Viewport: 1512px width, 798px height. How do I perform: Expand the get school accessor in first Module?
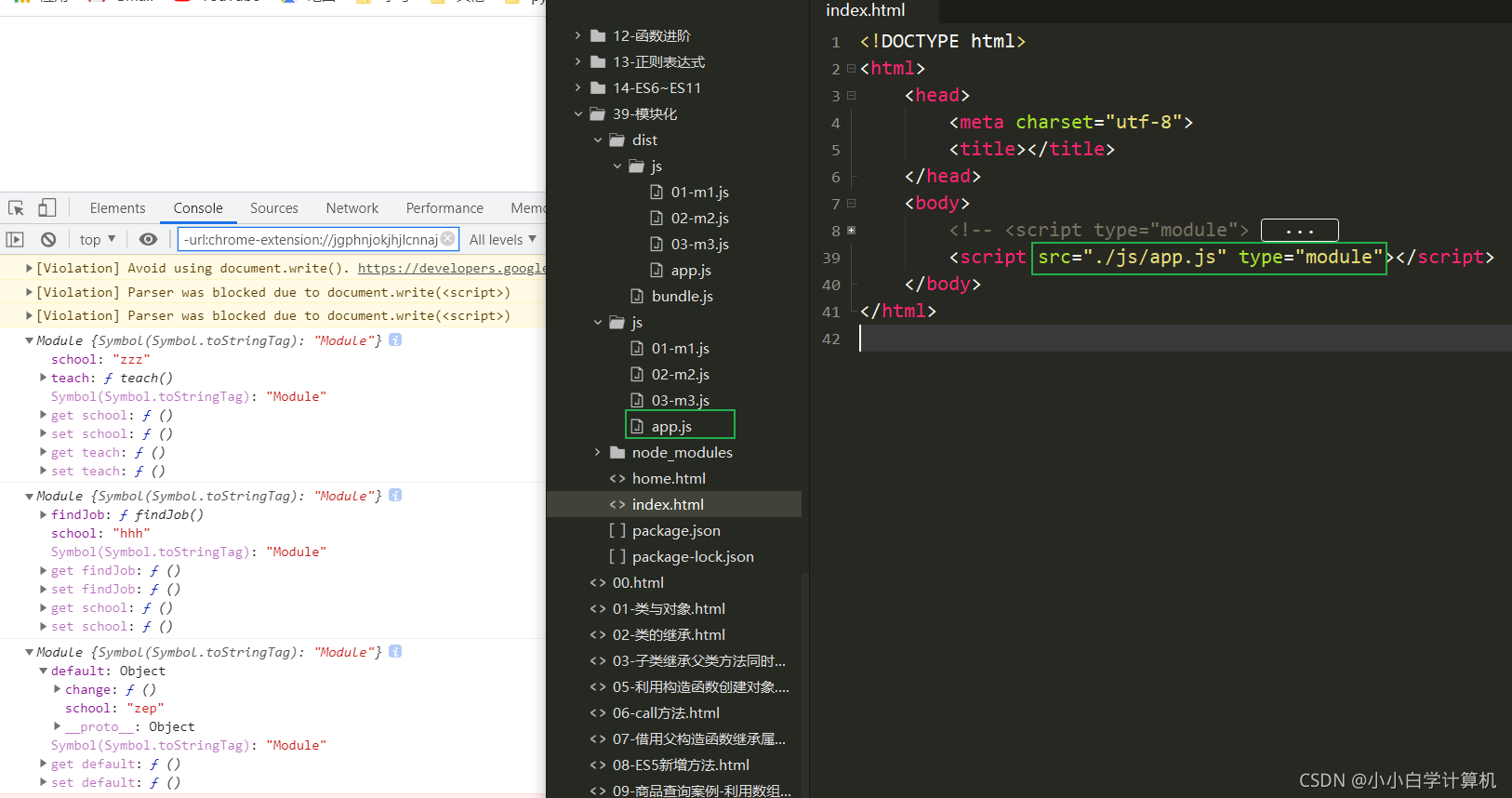pyautogui.click(x=44, y=415)
